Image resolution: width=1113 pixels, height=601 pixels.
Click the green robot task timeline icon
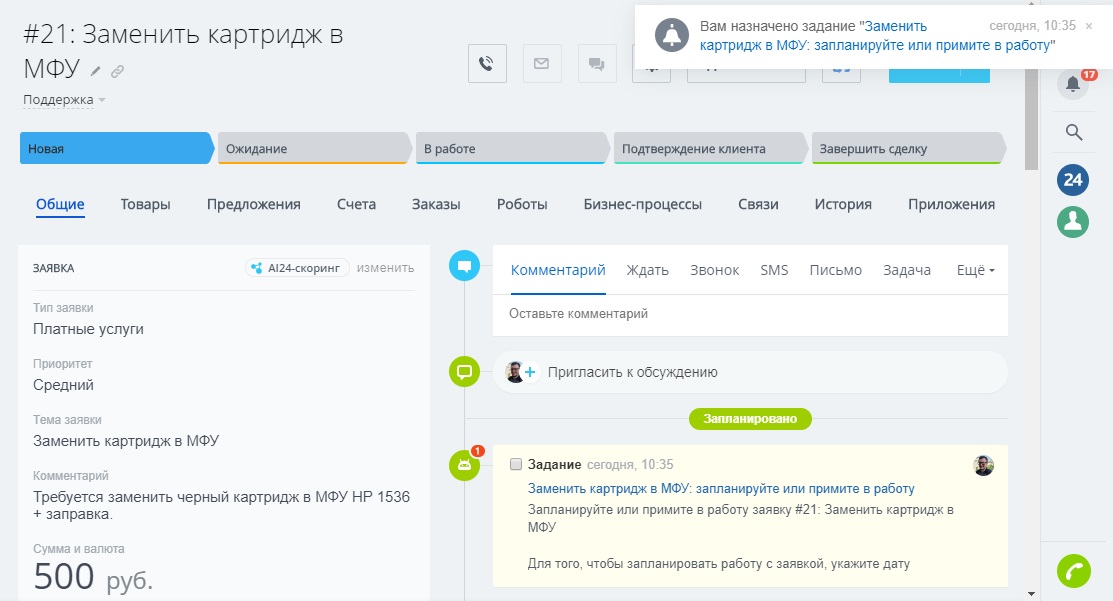point(464,465)
